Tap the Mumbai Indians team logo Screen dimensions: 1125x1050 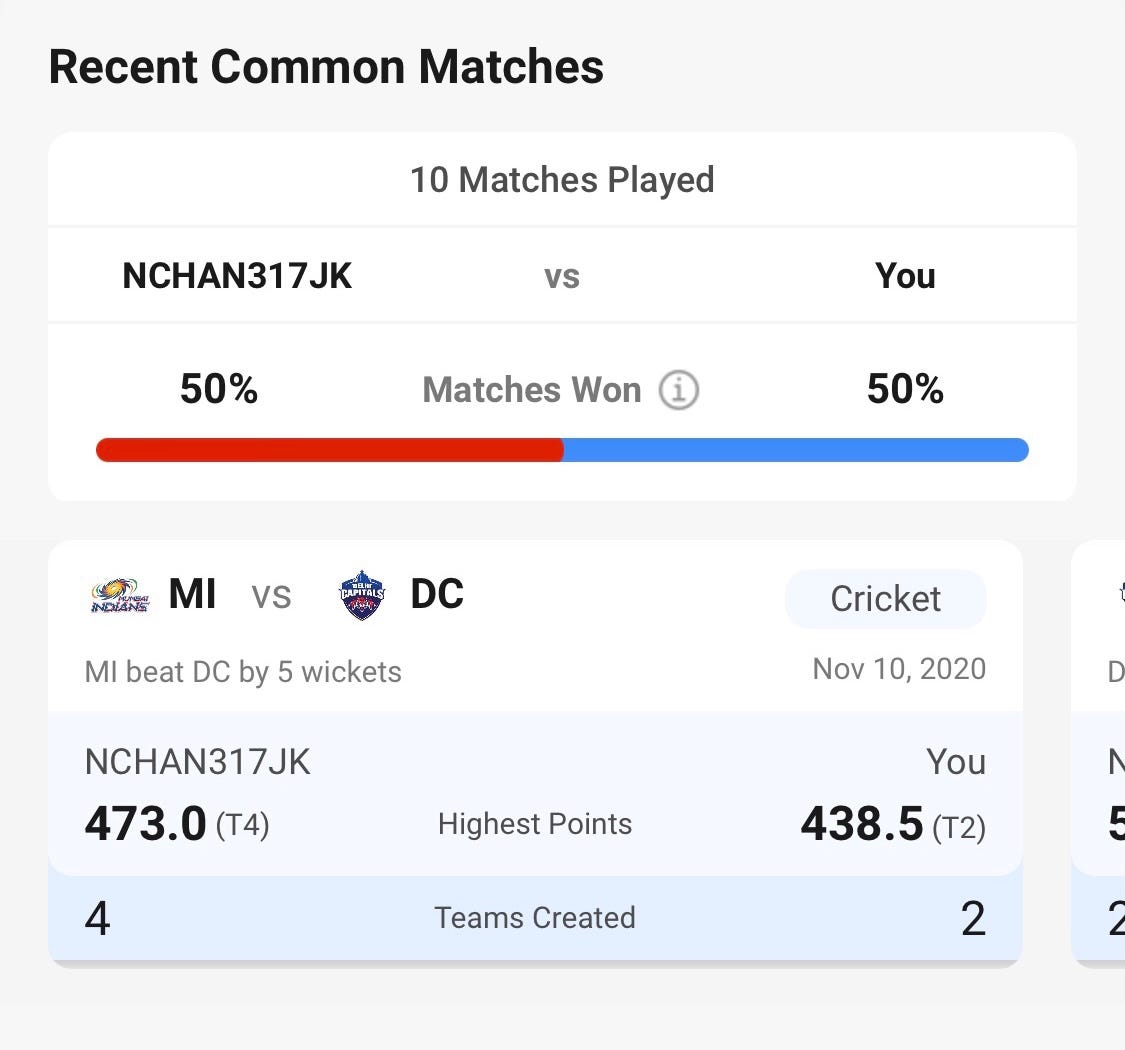tap(120, 595)
